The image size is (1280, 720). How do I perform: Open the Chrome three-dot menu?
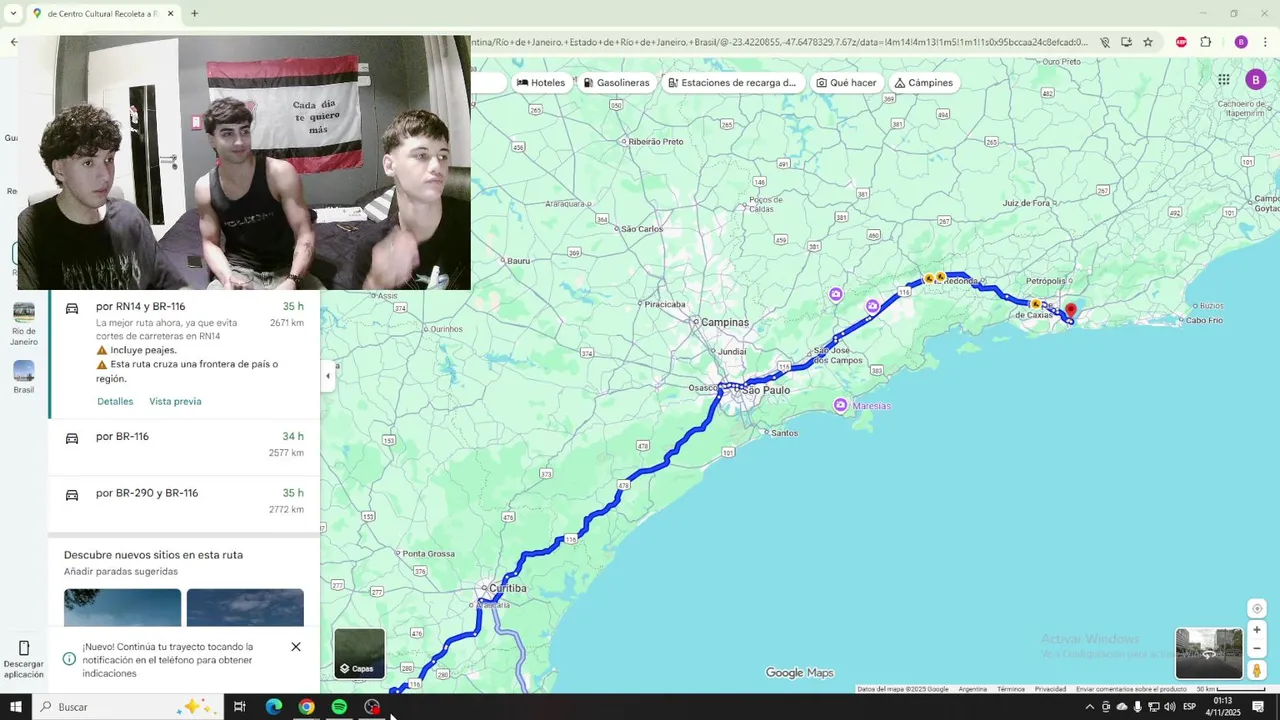coord(1266,42)
